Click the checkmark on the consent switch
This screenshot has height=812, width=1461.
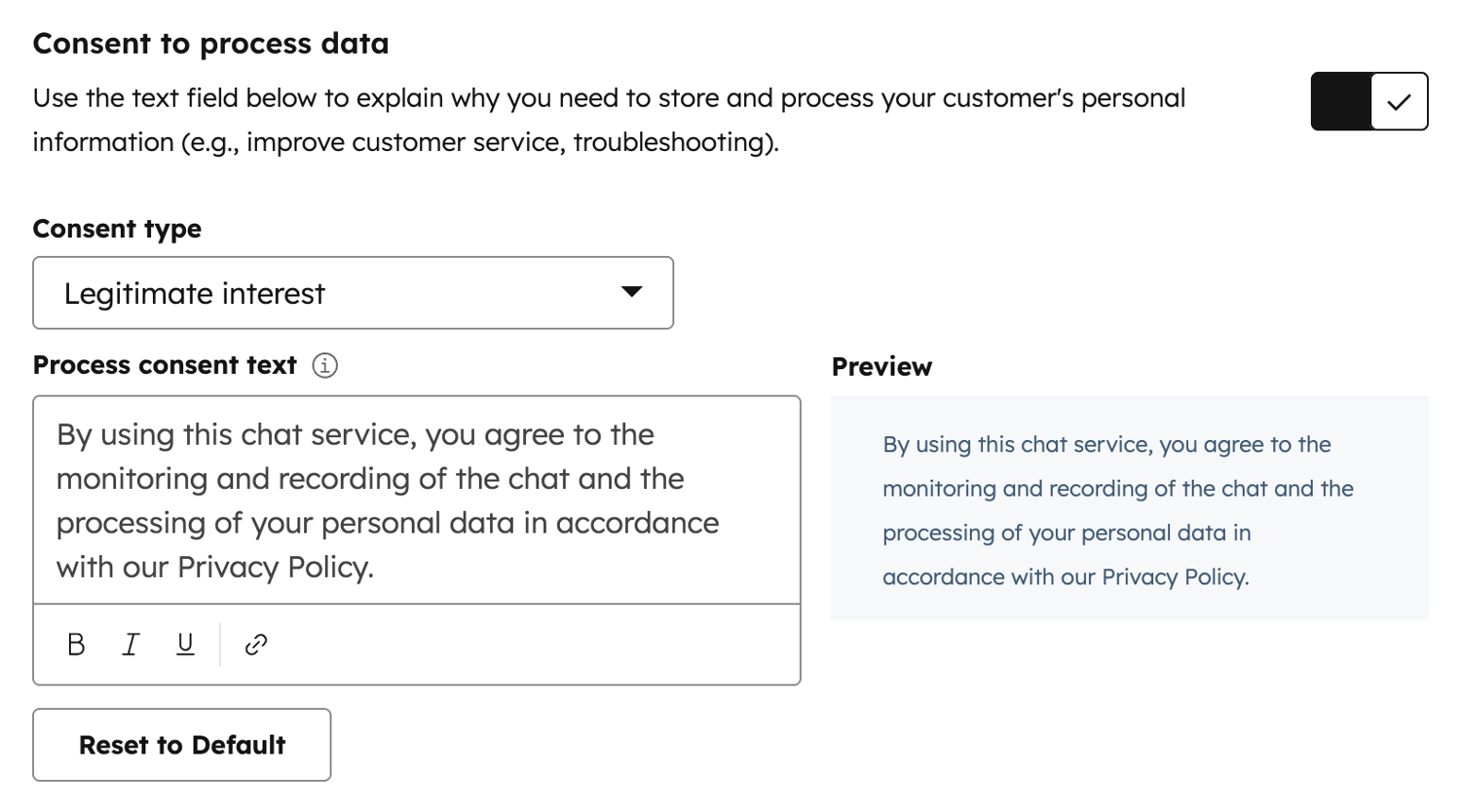click(1399, 101)
